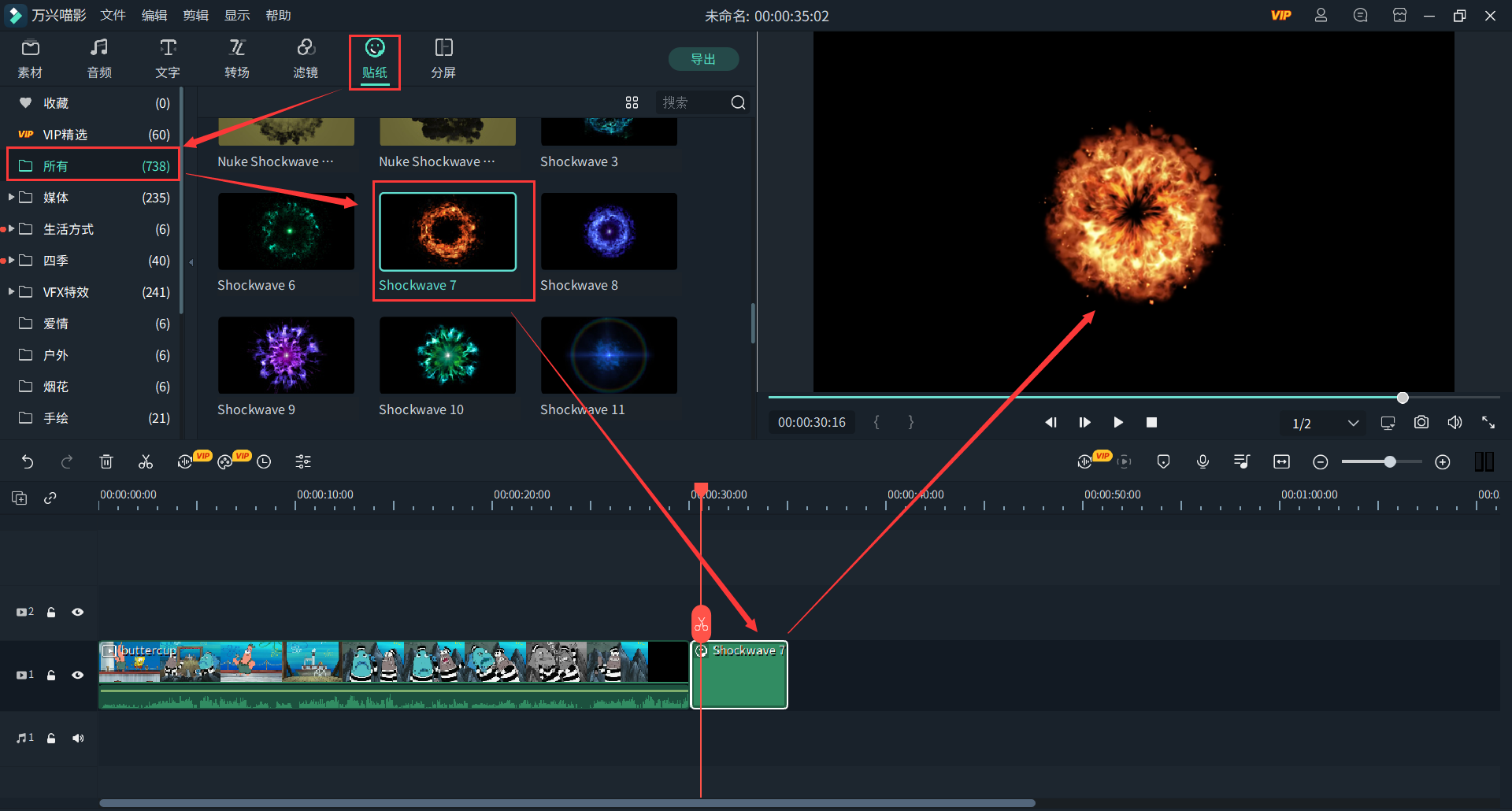This screenshot has width=1512, height=811.
Task: Expand the 媒体 folder in sidebar
Action: point(12,198)
